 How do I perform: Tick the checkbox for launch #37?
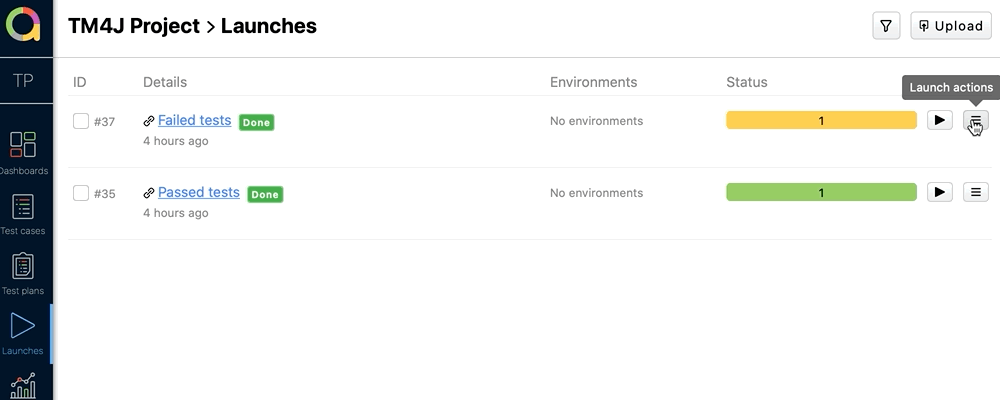tap(81, 121)
